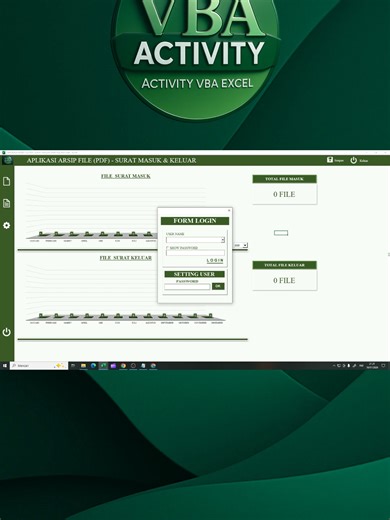Focus the login password field
Image resolution: width=390 pixels, height=520 pixels.
click(195, 253)
